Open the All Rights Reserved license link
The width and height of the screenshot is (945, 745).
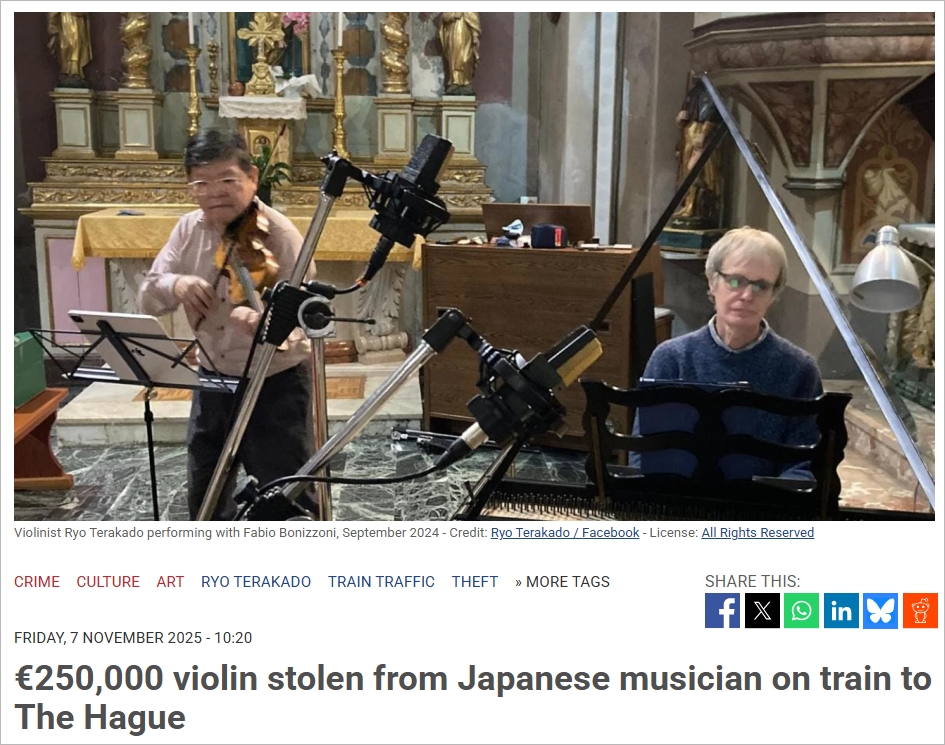point(758,533)
